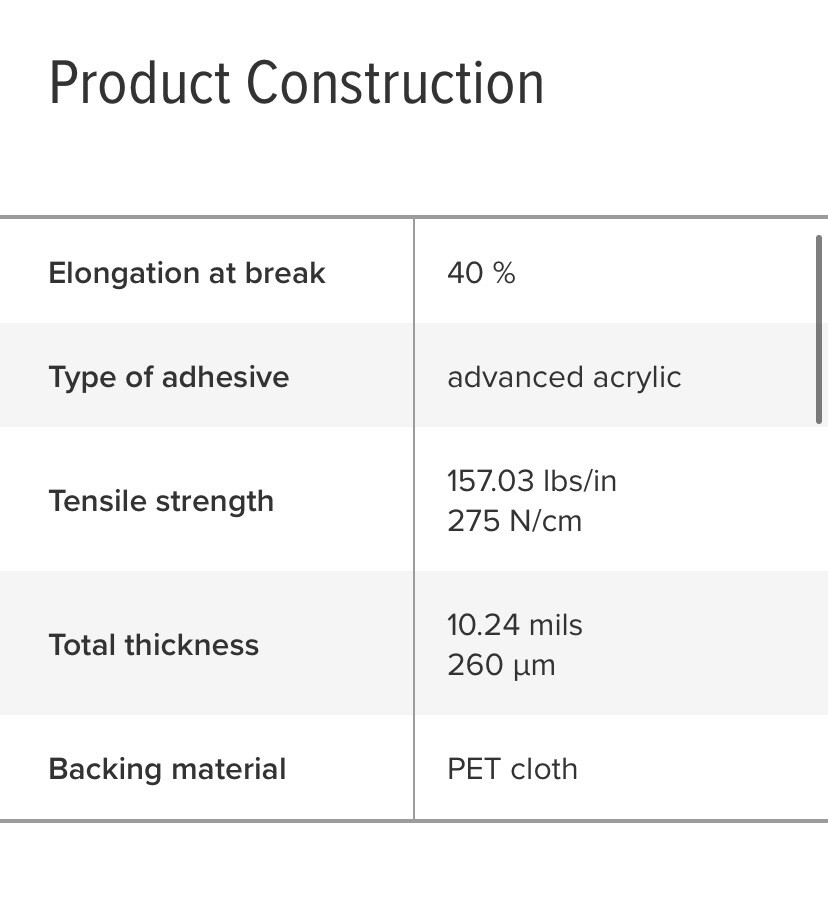The image size is (828, 918).
Task: Select the 'Total thickness' row label
Action: tap(154, 645)
